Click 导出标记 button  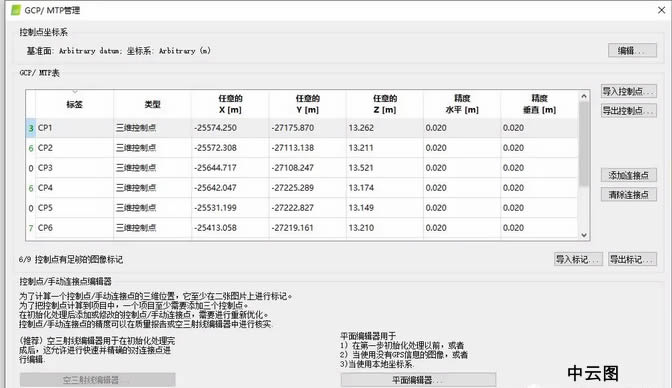(x=632, y=259)
